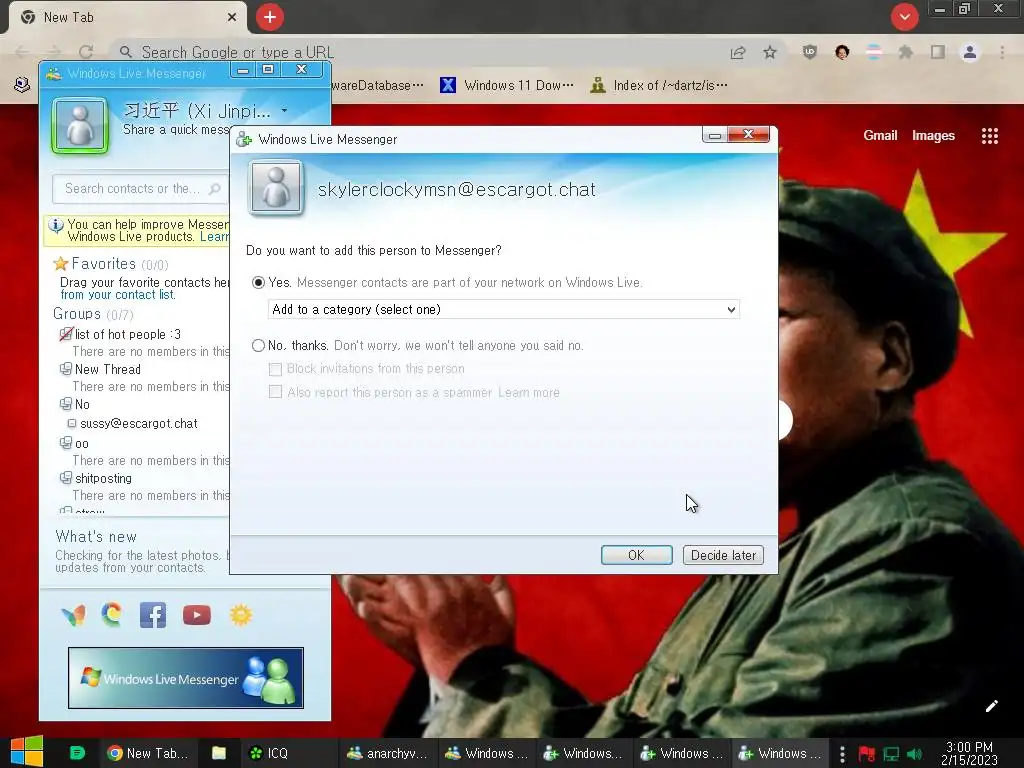
Task: Open the MSN butterfly icon in Messenger
Action: pyautogui.click(x=73, y=615)
